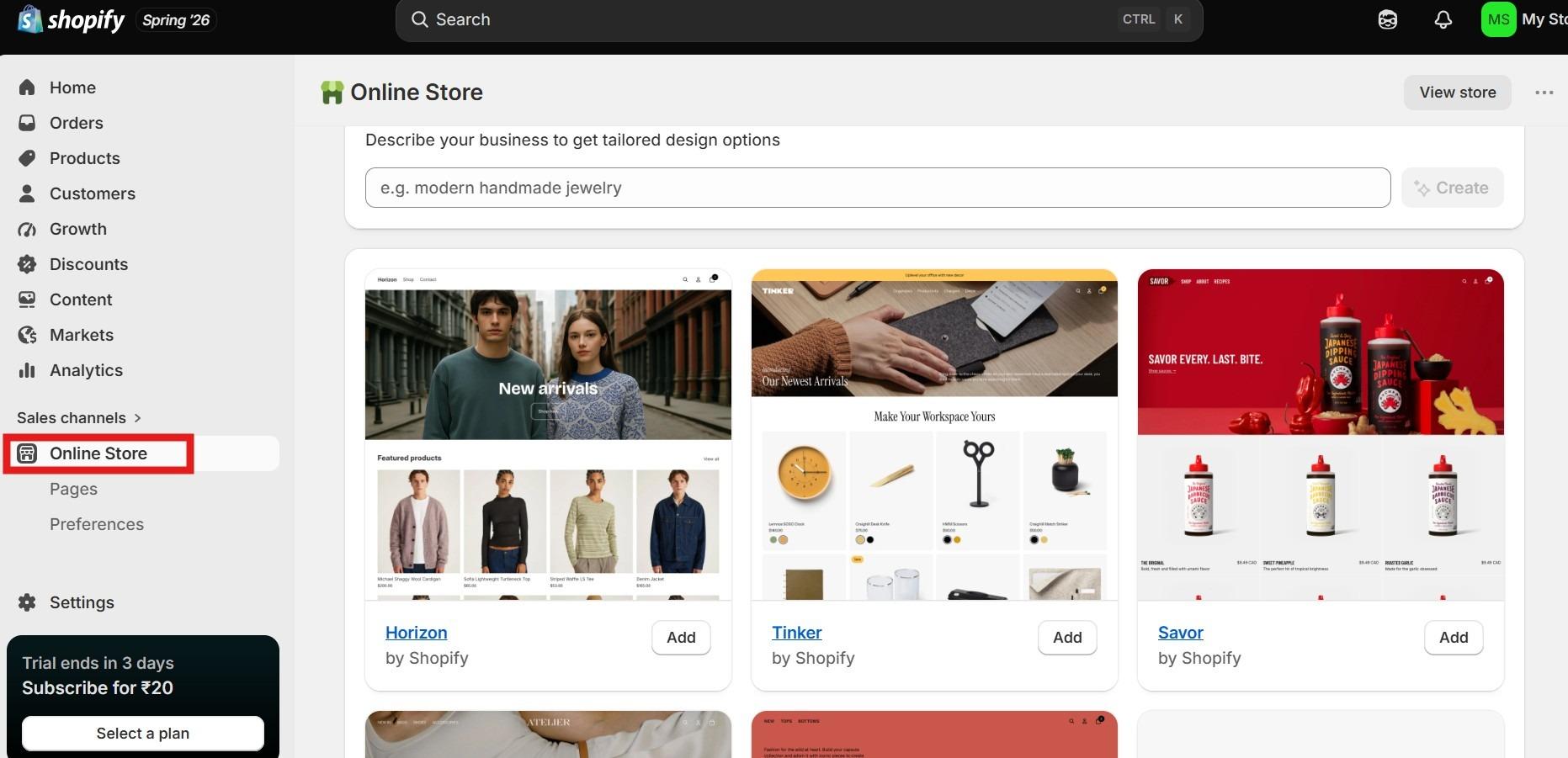Open Discounts in sidebar
The width and height of the screenshot is (1568, 758).
click(89, 264)
